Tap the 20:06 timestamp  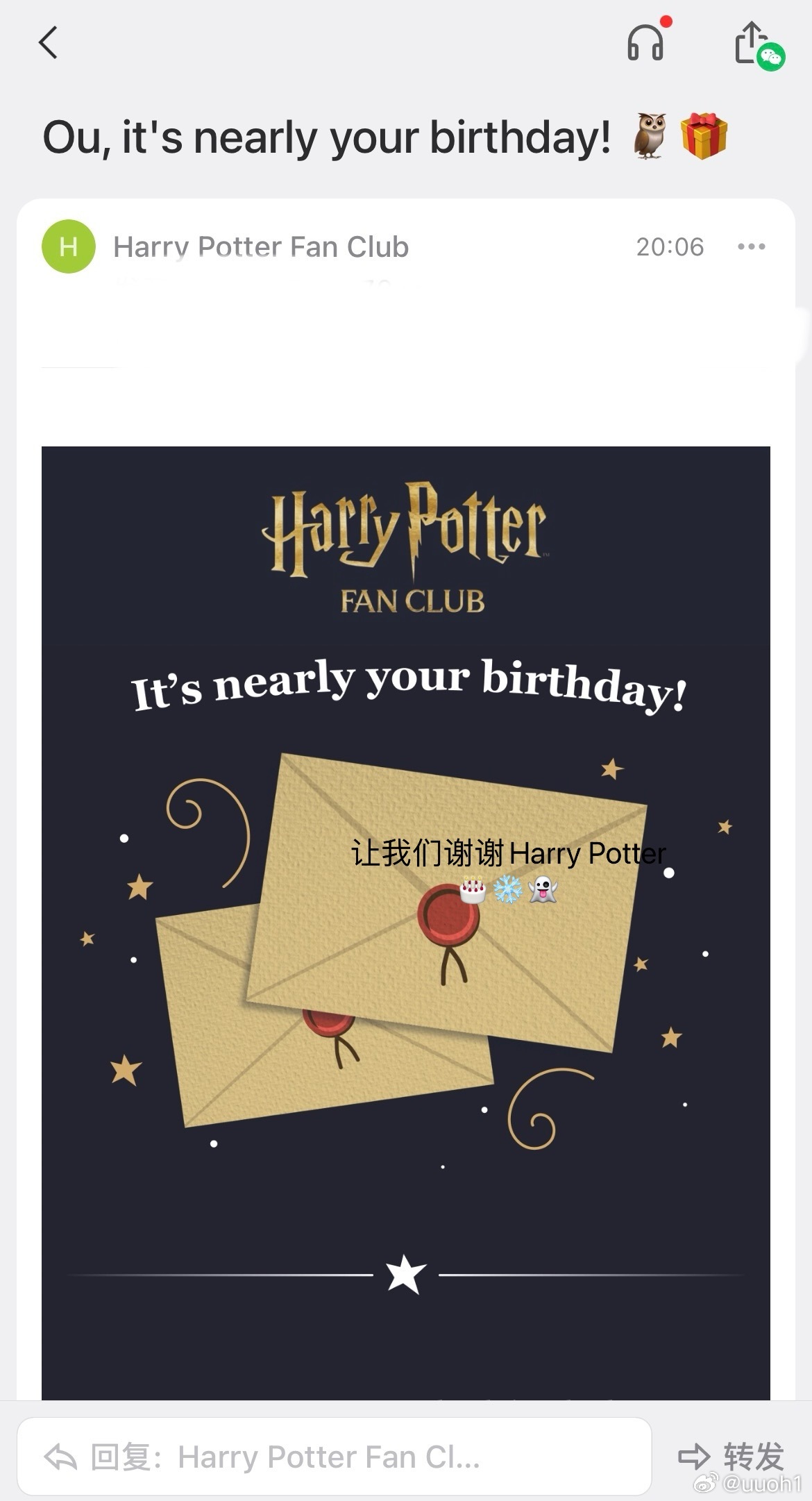(x=670, y=246)
